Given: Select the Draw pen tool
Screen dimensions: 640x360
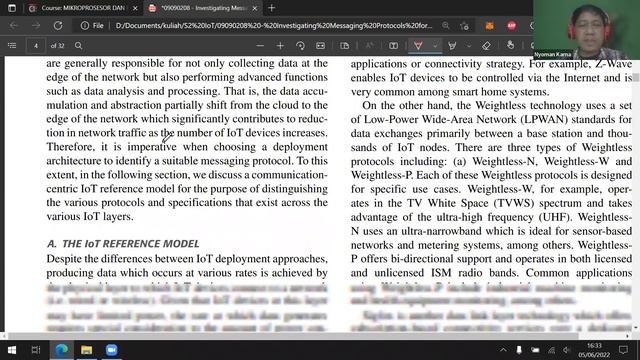Looking at the screenshot, I should (418, 46).
